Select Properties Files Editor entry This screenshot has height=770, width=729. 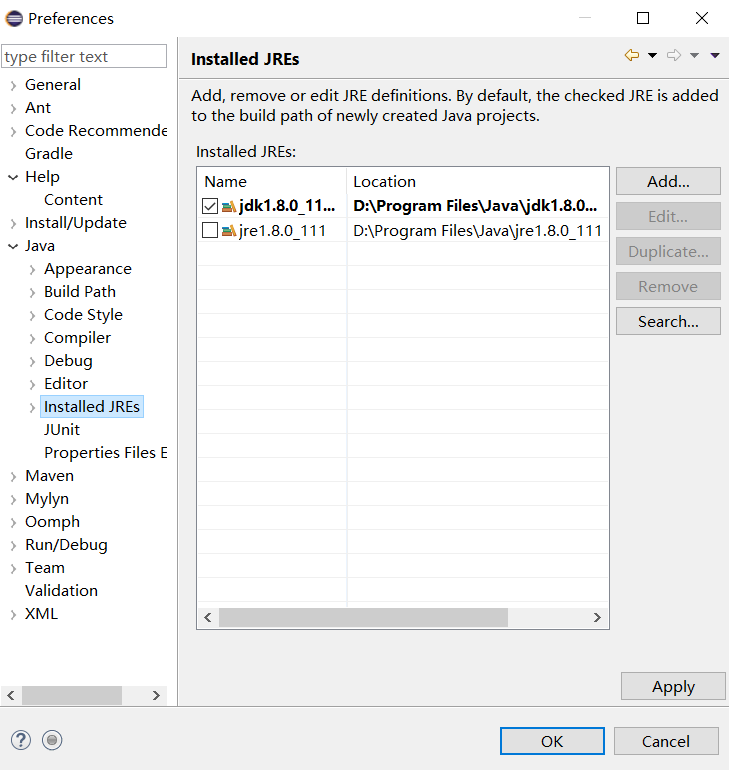pos(106,453)
